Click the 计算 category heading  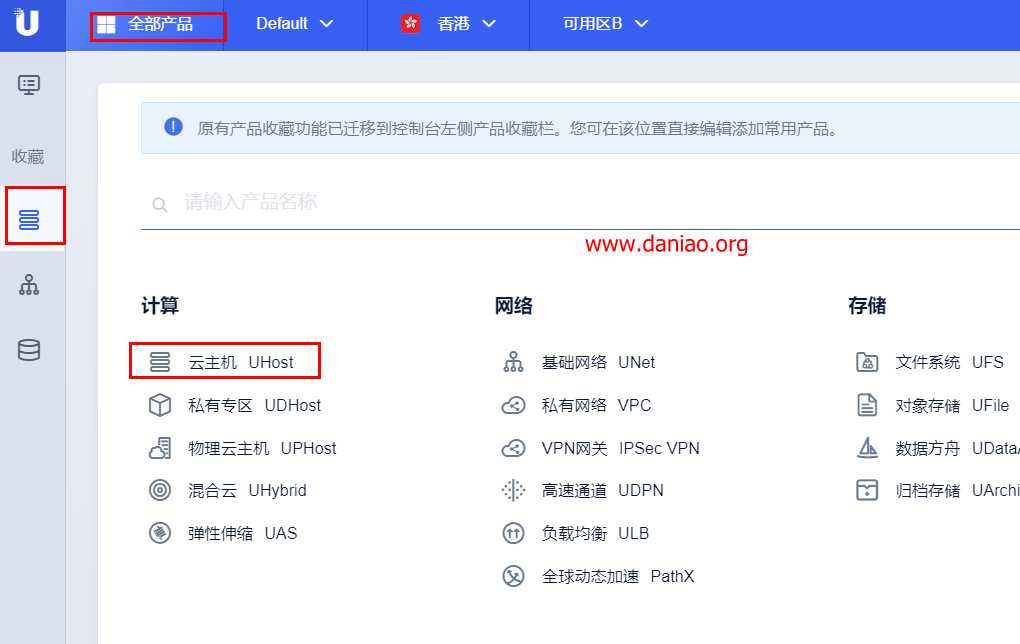coord(160,306)
